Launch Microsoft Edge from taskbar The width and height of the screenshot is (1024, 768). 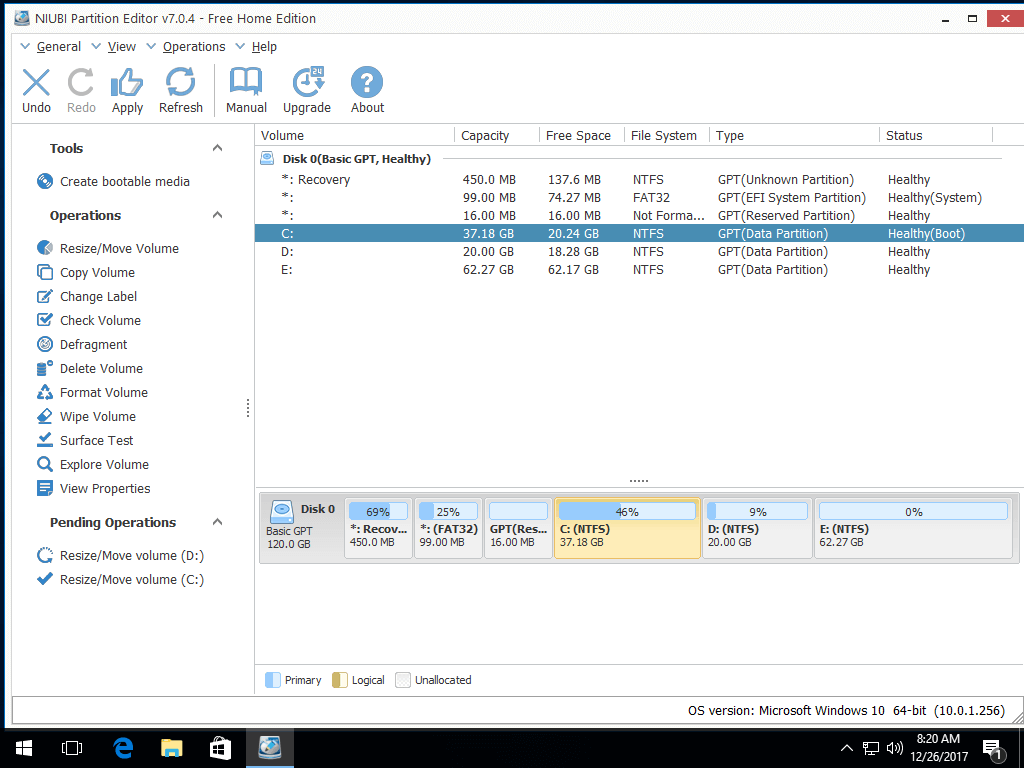click(123, 748)
